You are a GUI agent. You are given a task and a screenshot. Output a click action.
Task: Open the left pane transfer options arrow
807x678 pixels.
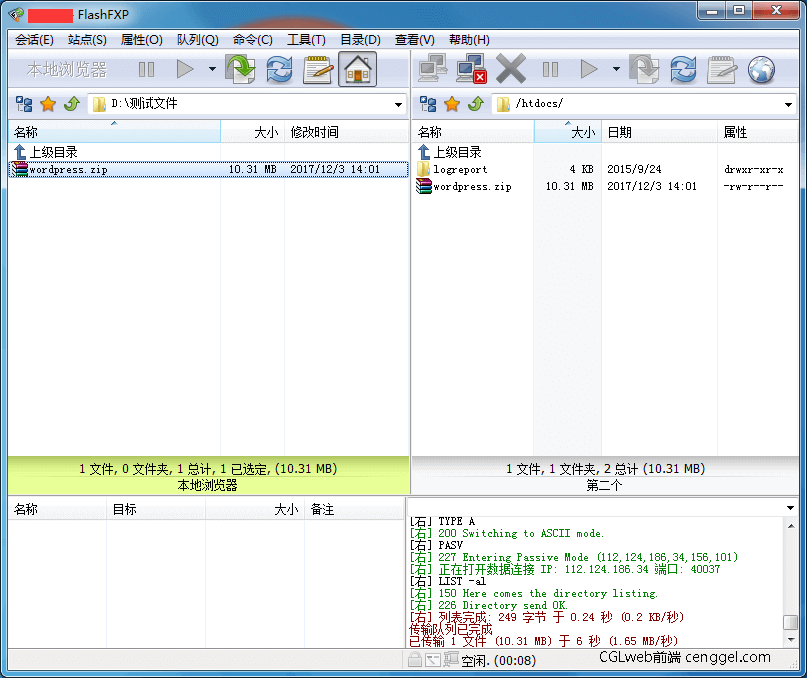click(212, 69)
